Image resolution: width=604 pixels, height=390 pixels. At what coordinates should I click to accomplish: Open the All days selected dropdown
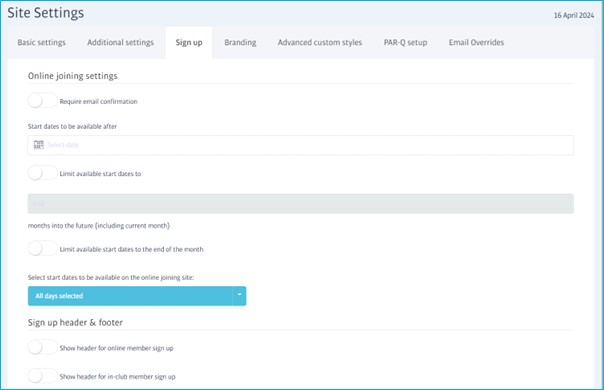tap(137, 296)
